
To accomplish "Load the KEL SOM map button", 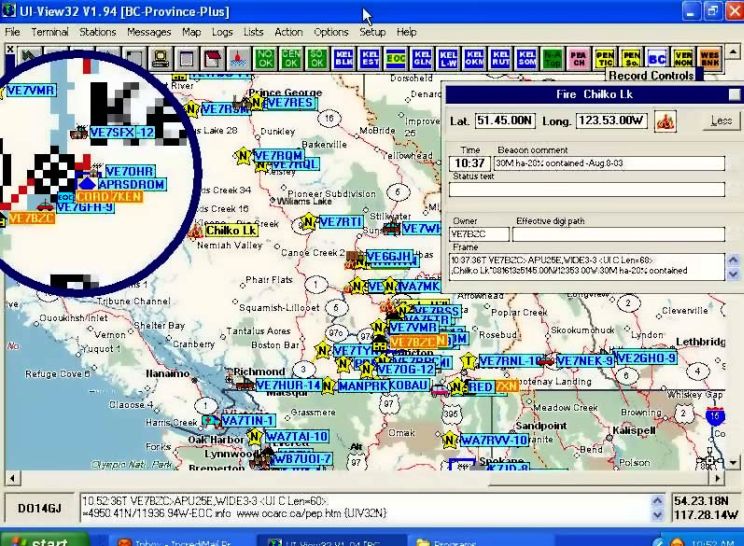I will [526, 59].
